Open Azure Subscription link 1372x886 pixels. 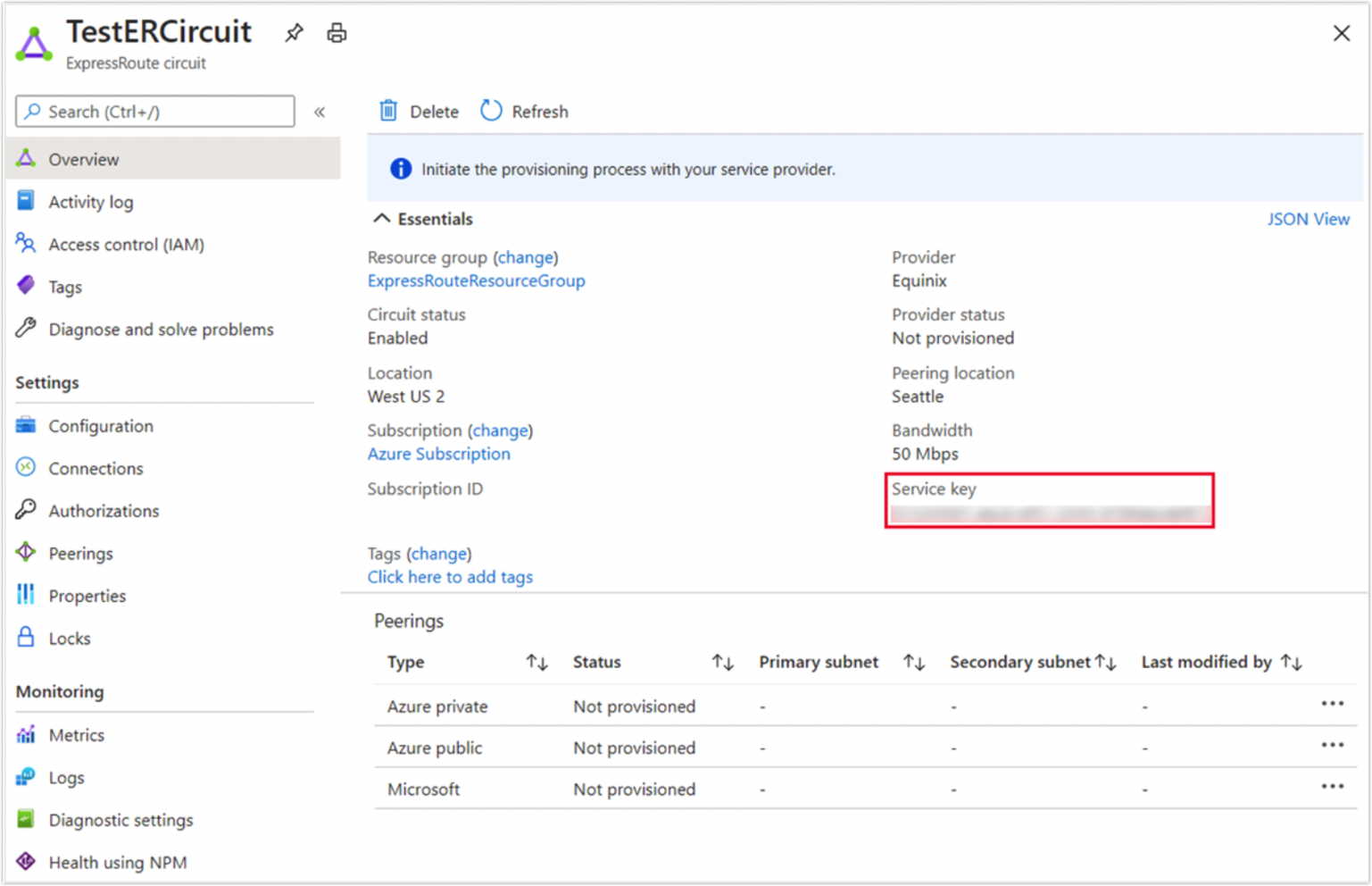click(x=438, y=454)
